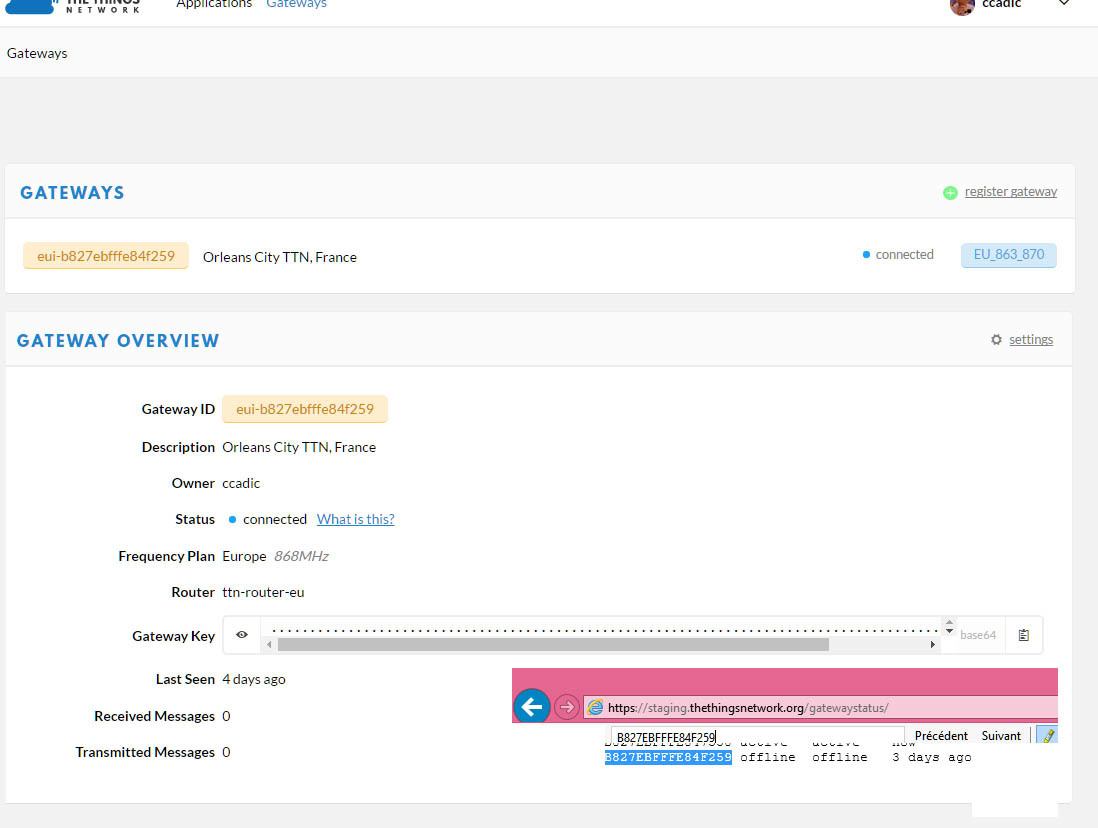Click the Router value ttn-router-eu

(x=263, y=592)
